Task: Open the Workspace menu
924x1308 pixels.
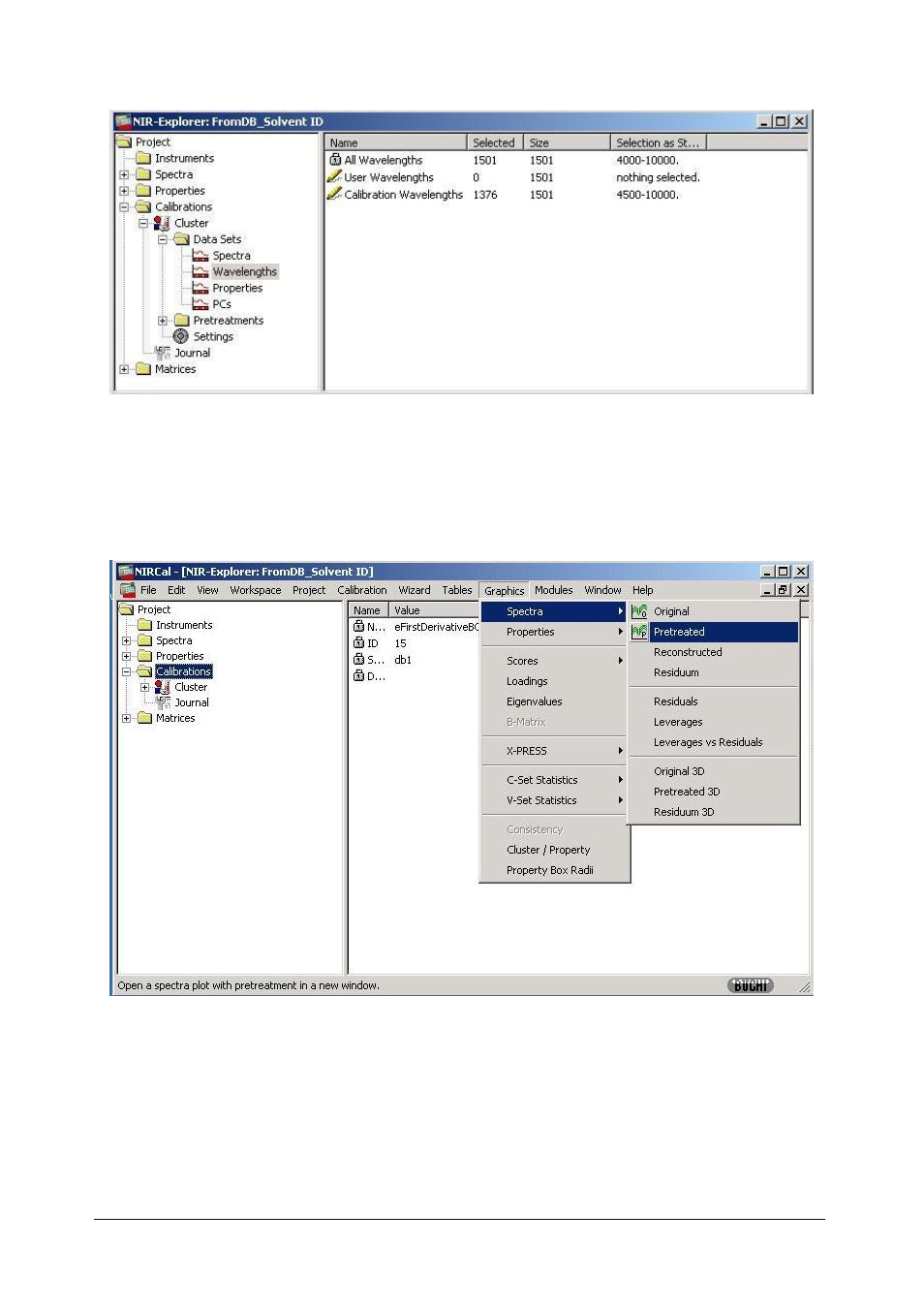Action: (x=256, y=590)
